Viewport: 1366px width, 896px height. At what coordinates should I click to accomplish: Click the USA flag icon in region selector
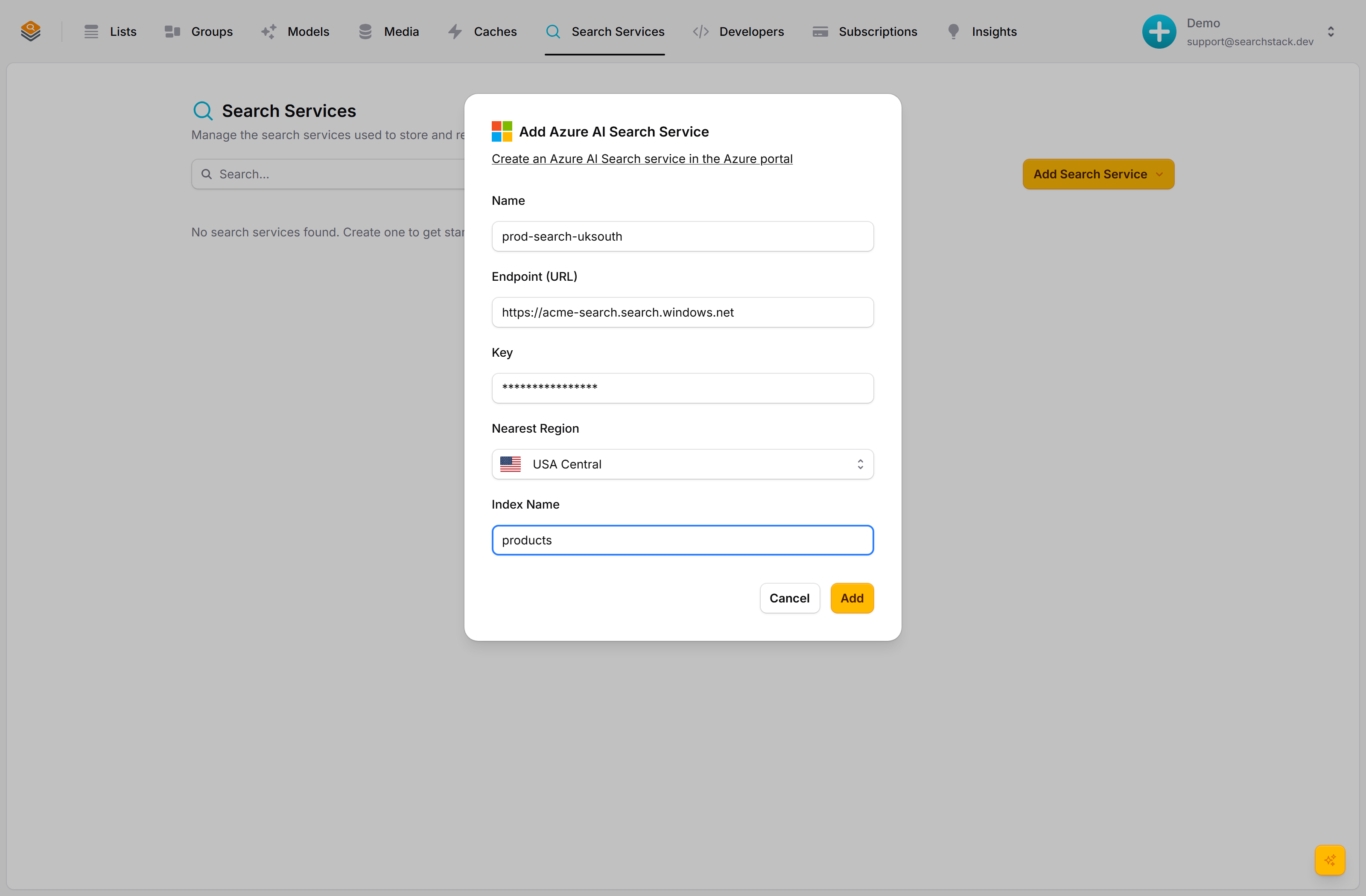pyautogui.click(x=510, y=464)
